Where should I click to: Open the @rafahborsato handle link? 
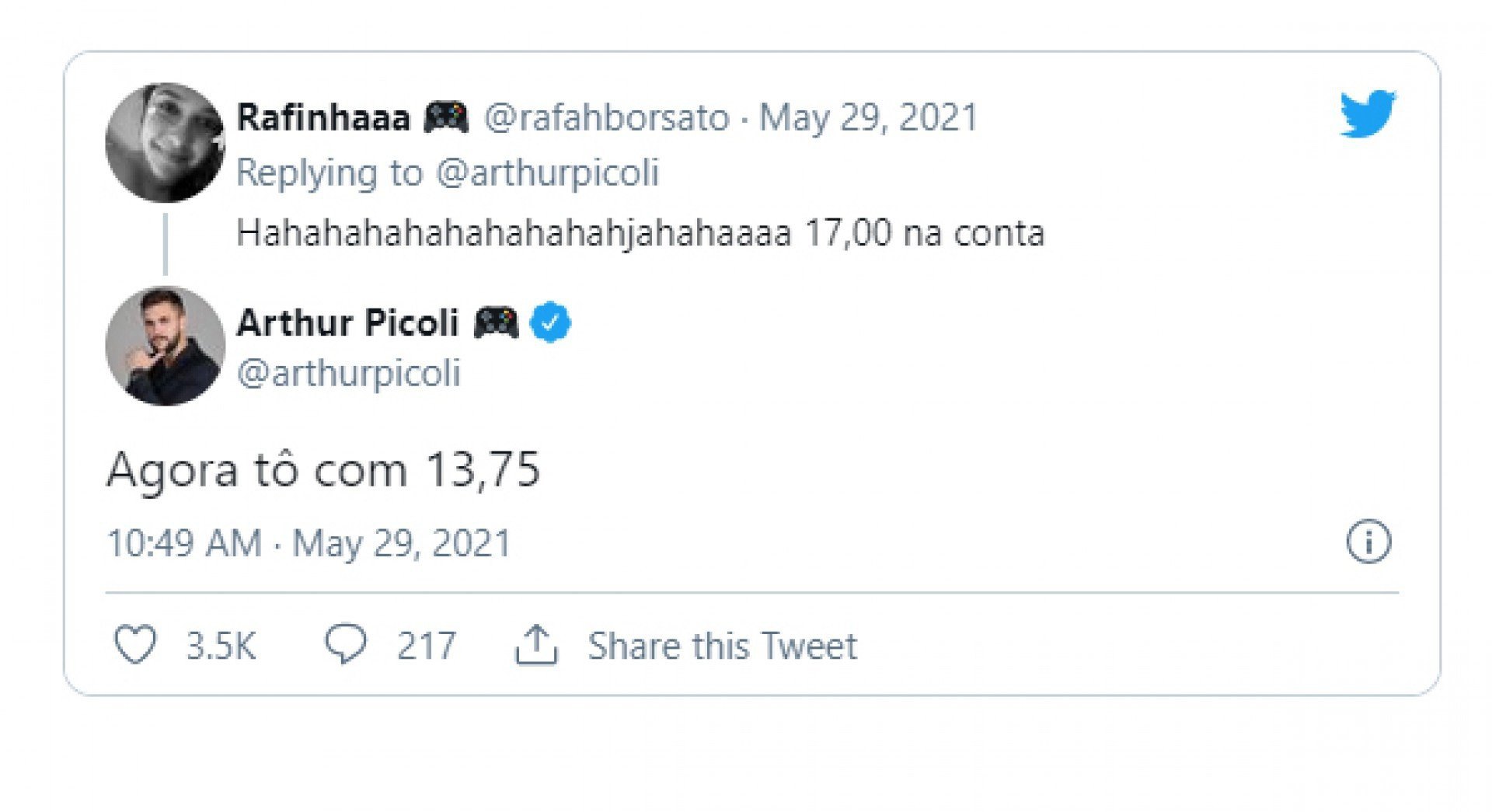tap(607, 118)
